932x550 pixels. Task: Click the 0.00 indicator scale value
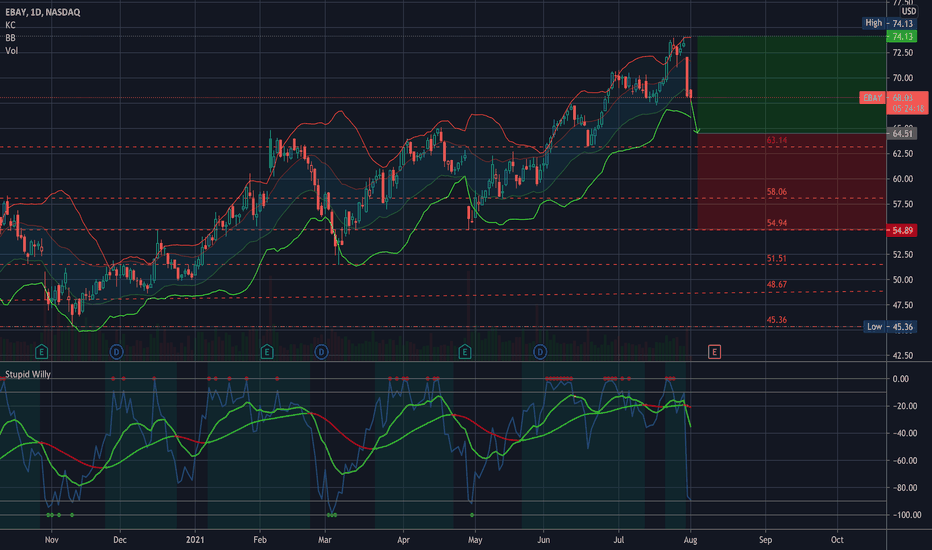coord(900,379)
